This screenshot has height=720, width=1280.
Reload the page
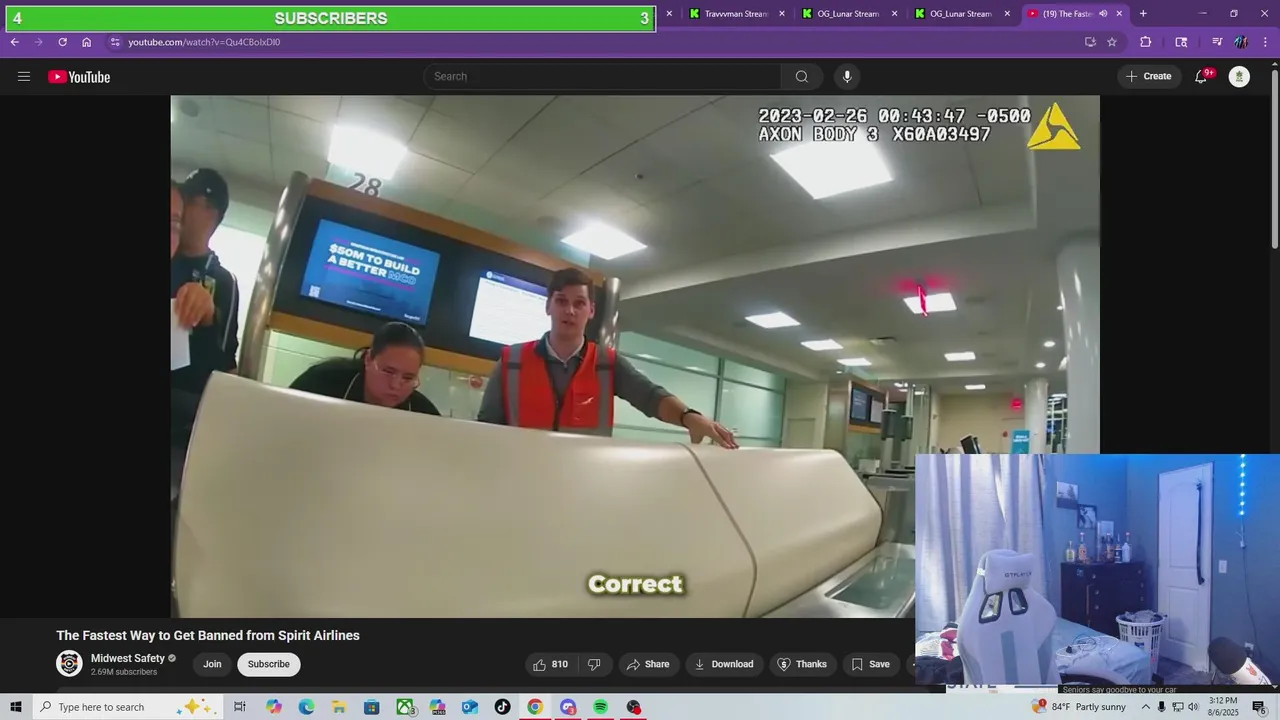tap(62, 42)
